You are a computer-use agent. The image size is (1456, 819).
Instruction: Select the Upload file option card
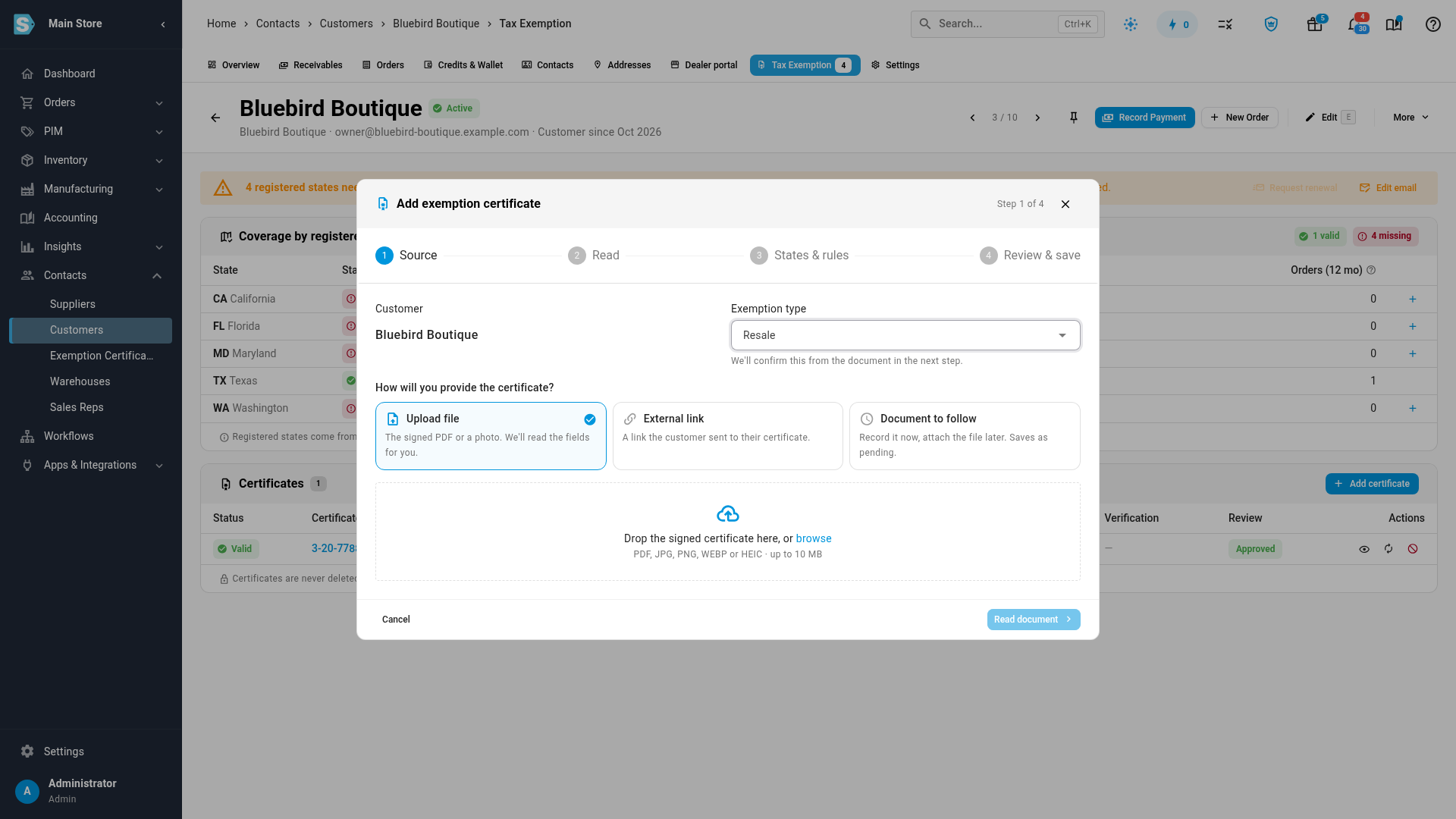click(x=491, y=436)
